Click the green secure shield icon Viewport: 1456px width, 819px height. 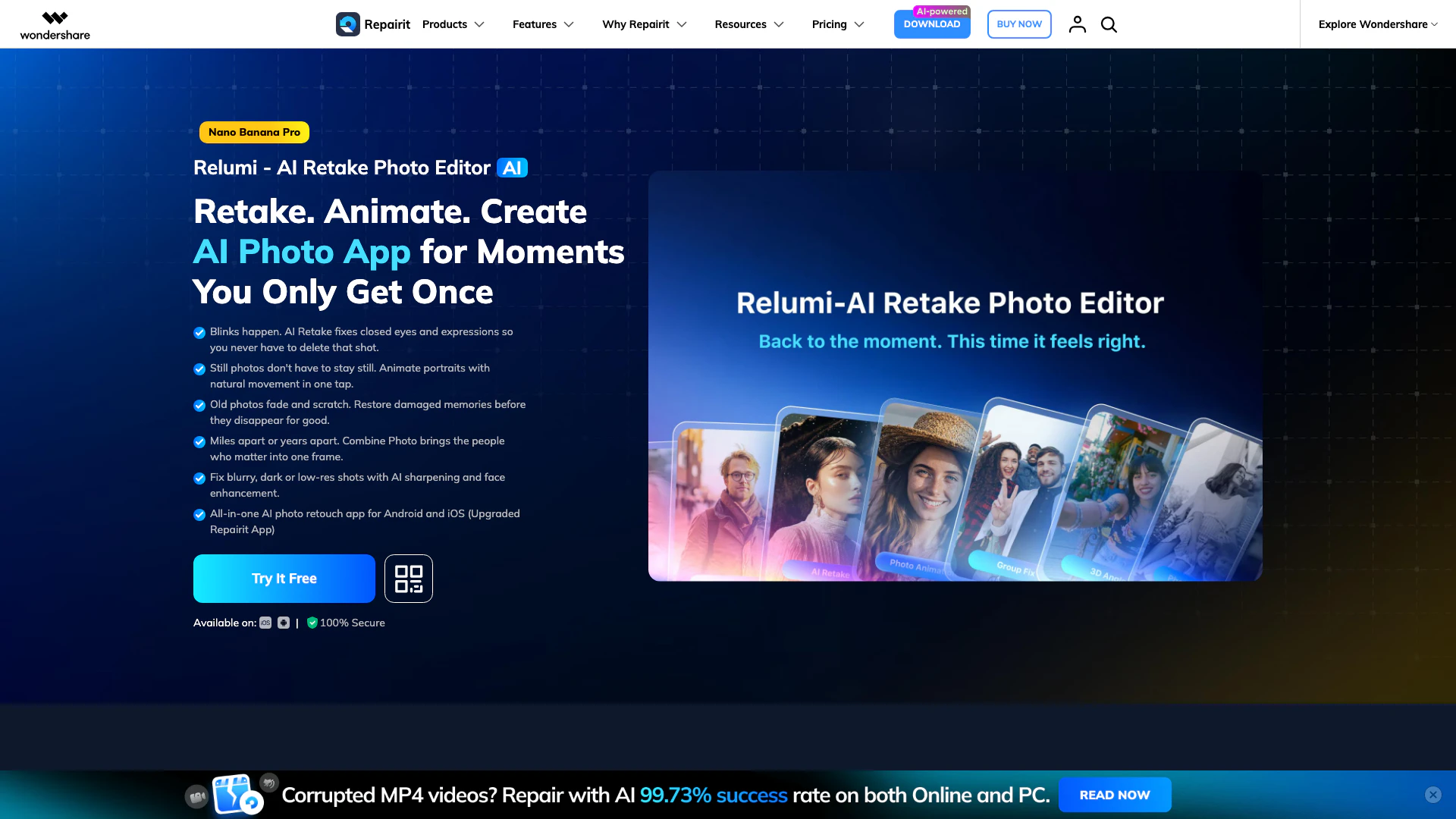click(x=312, y=623)
